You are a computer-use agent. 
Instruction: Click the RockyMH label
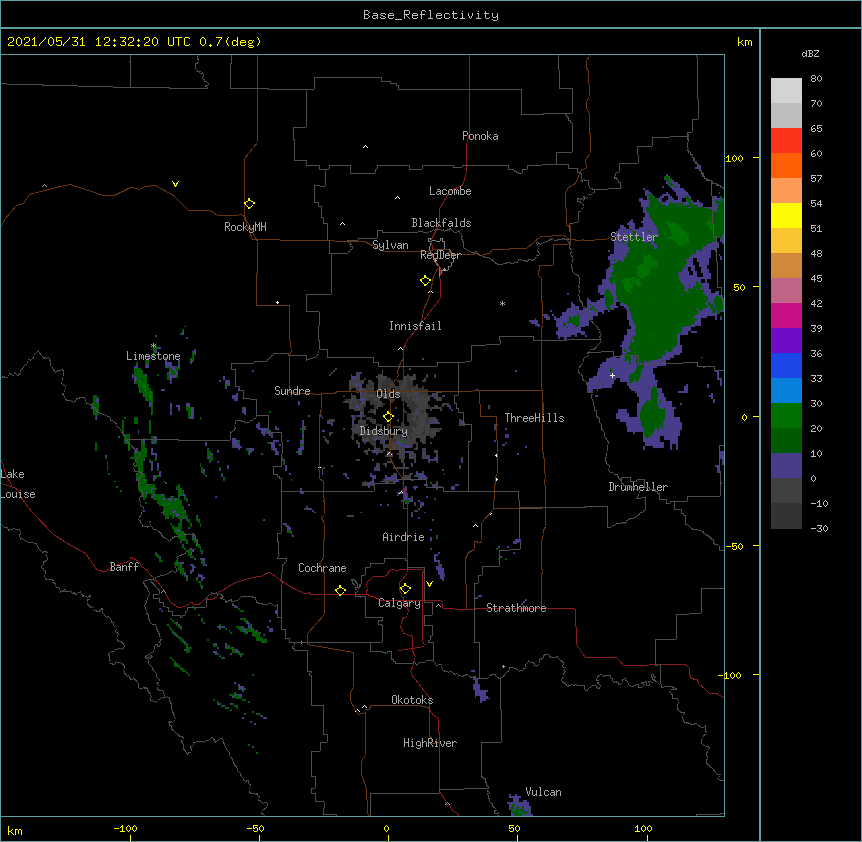tap(245, 227)
